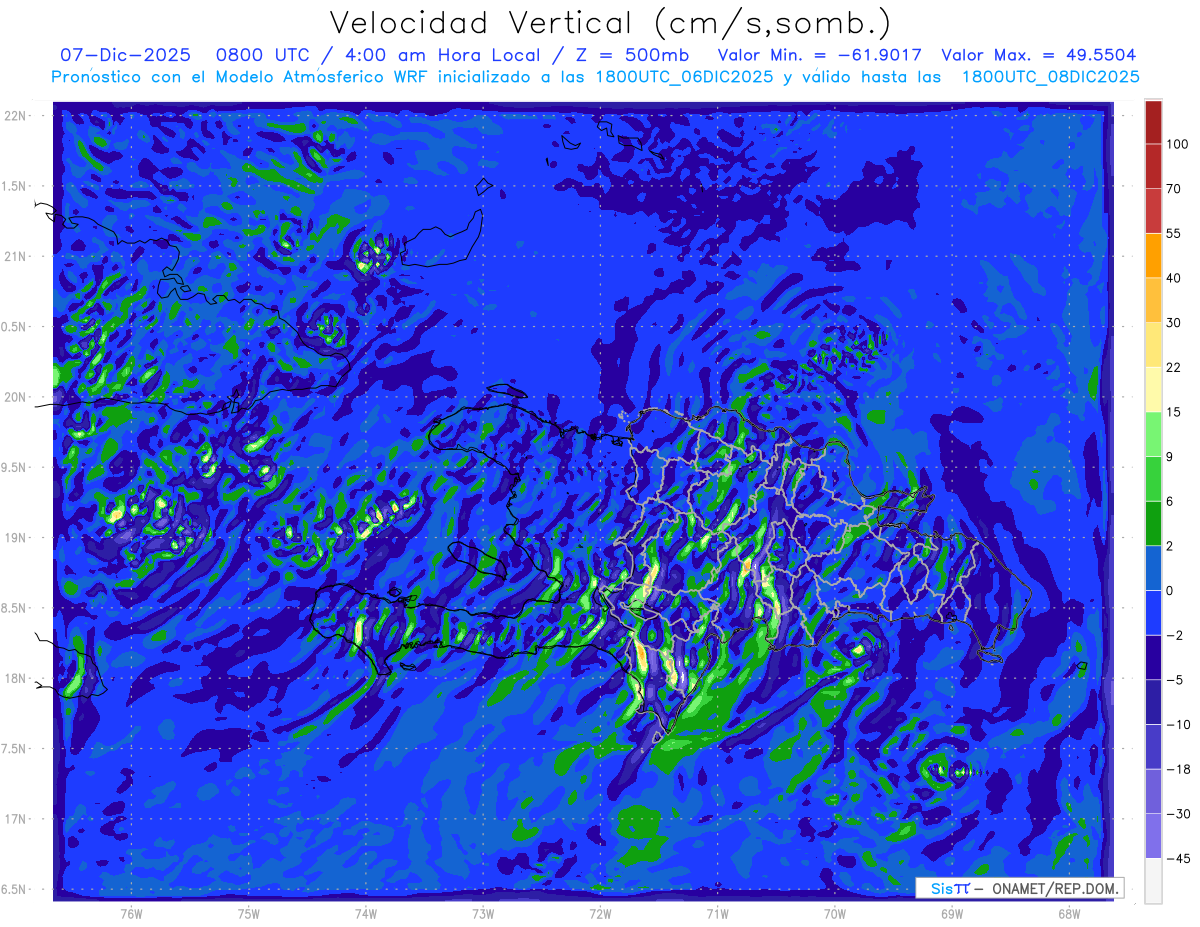This screenshot has width=1200, height=927.
Task: Click longitude axis label "73W"
Action: [483, 913]
